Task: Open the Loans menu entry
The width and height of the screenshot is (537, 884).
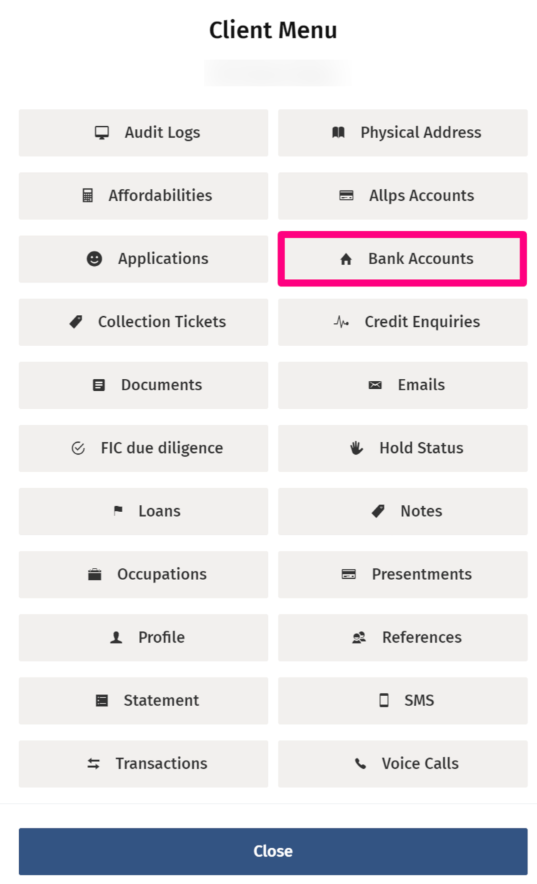Action: pos(144,511)
